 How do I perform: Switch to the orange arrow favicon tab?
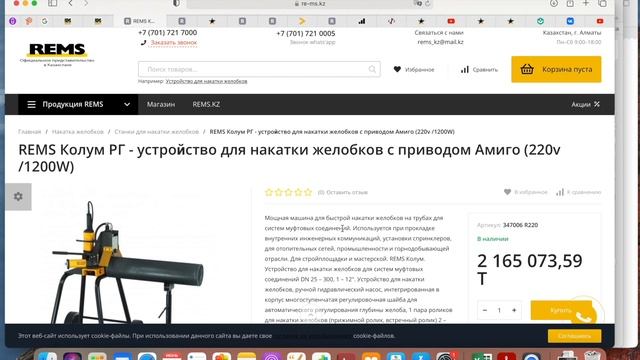tap(302, 21)
